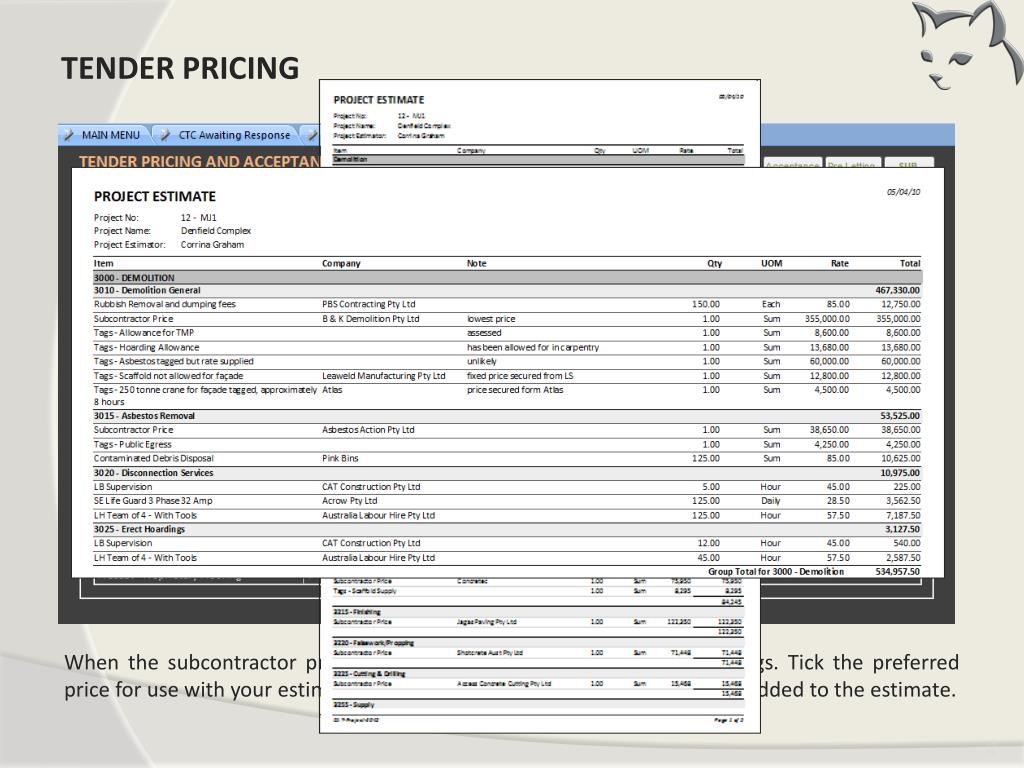Image resolution: width=1024 pixels, height=768 pixels.
Task: Select SE Life Guard 3 Phase 32 Amp item
Action: [x=153, y=500]
